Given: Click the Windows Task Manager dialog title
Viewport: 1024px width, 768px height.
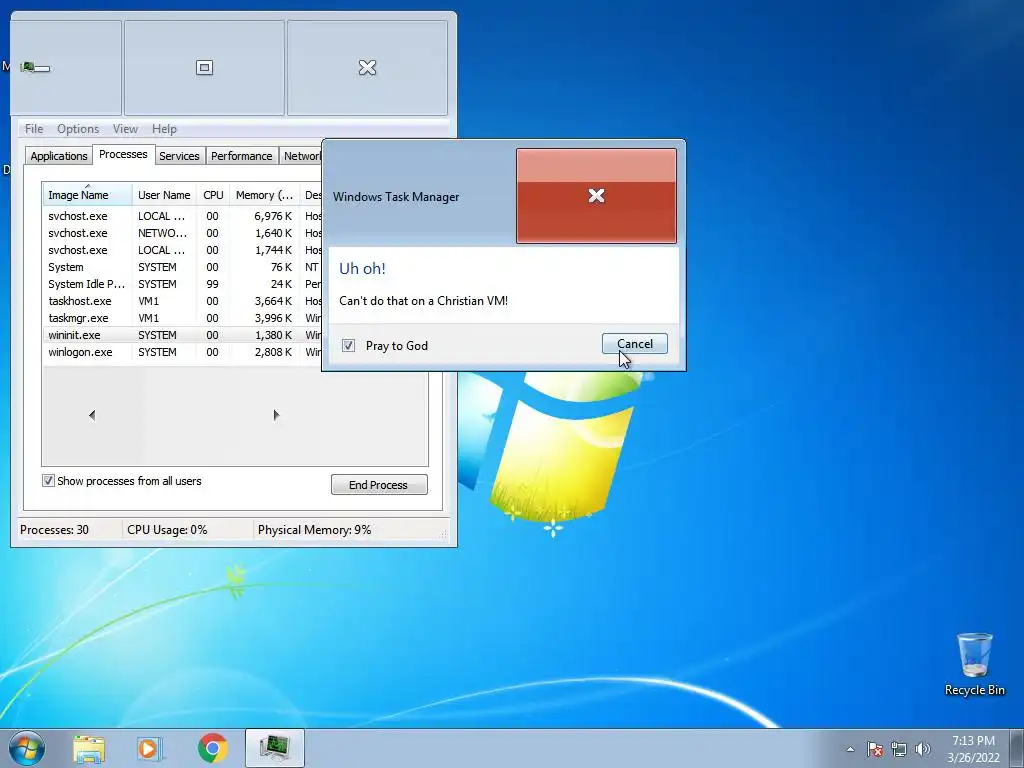Looking at the screenshot, I should 396,197.
